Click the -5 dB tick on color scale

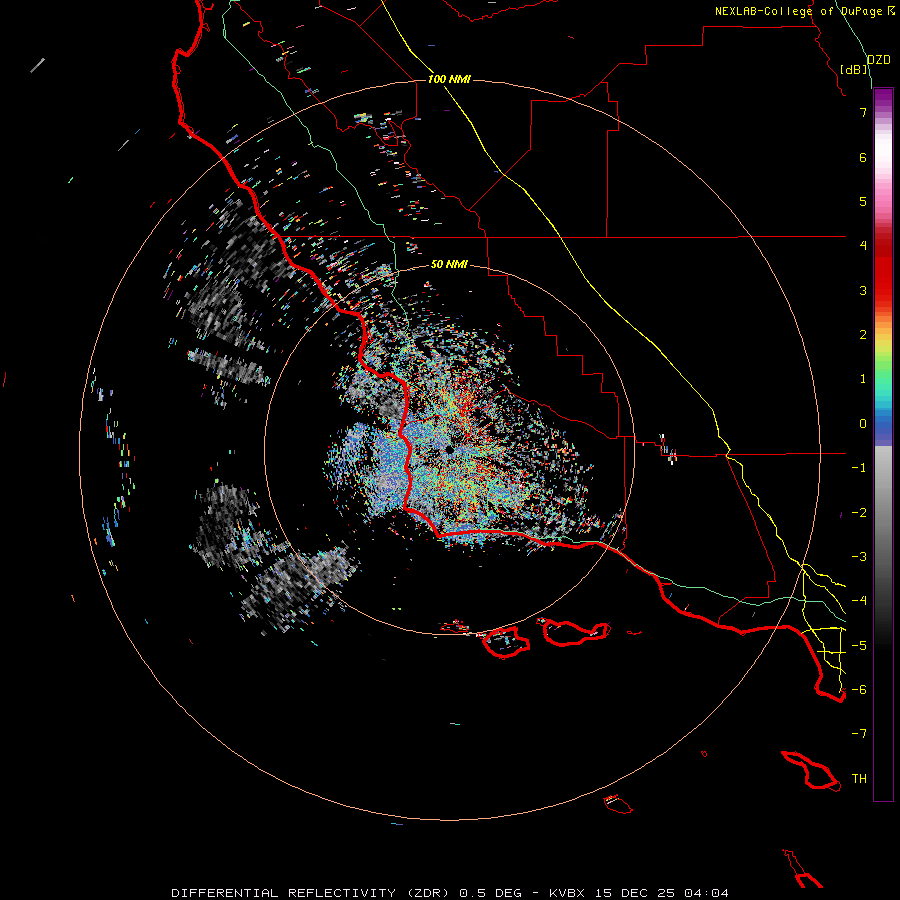tap(859, 646)
